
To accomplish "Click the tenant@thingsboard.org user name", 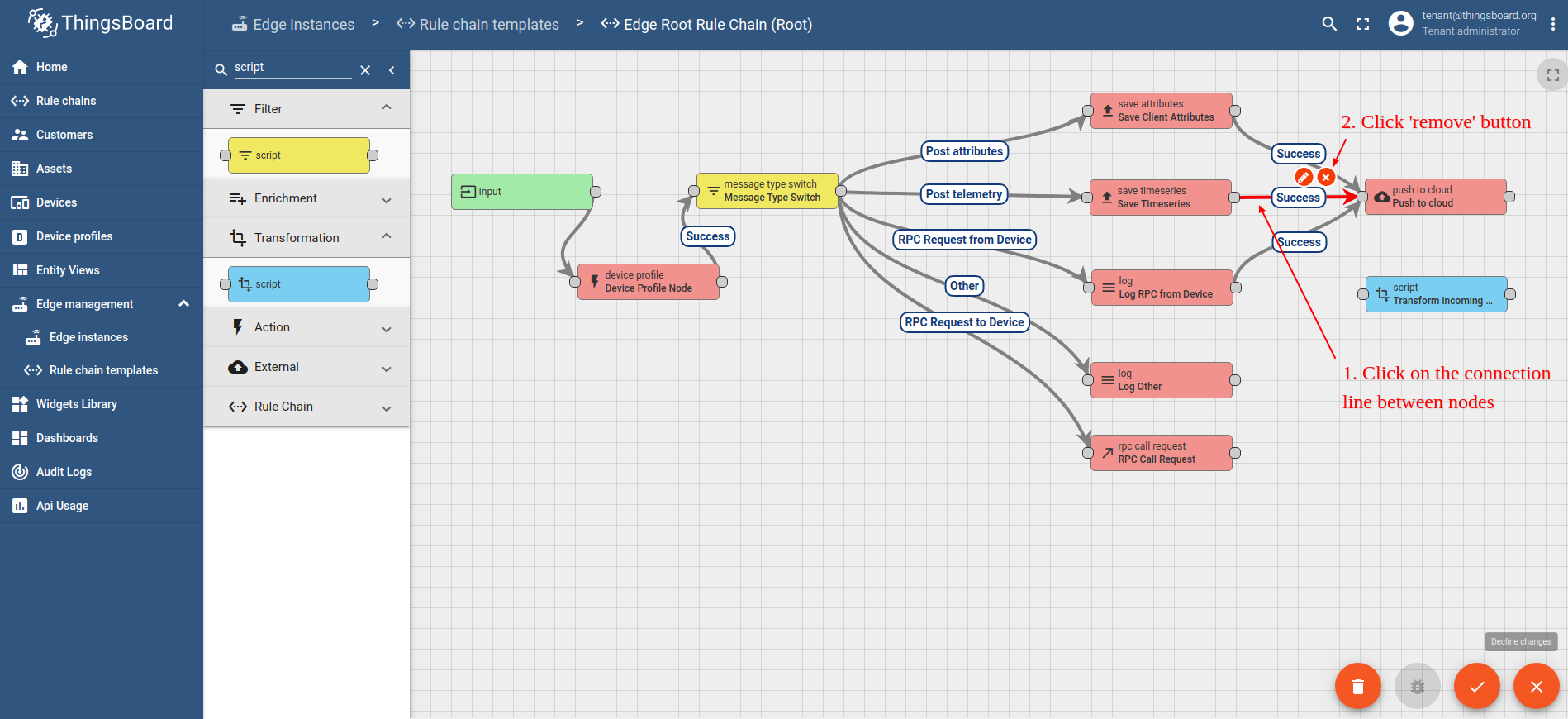I will [x=1479, y=16].
